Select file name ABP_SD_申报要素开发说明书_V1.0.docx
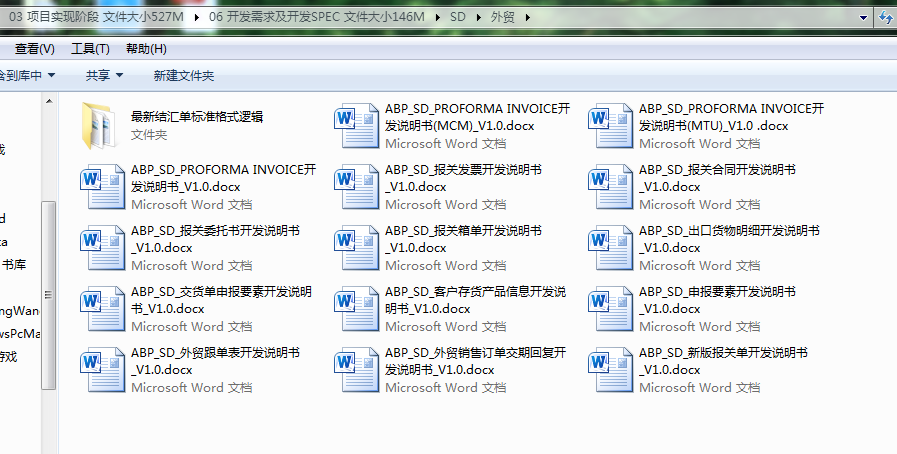897x454 pixels. tap(717, 300)
